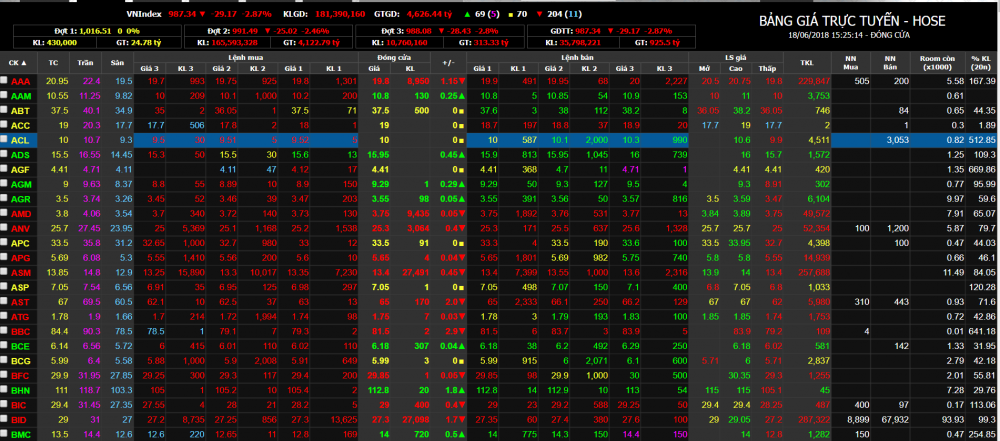Tick the checkbox next to AAA
The height and width of the screenshot is (441, 1000).
pos(5,80)
